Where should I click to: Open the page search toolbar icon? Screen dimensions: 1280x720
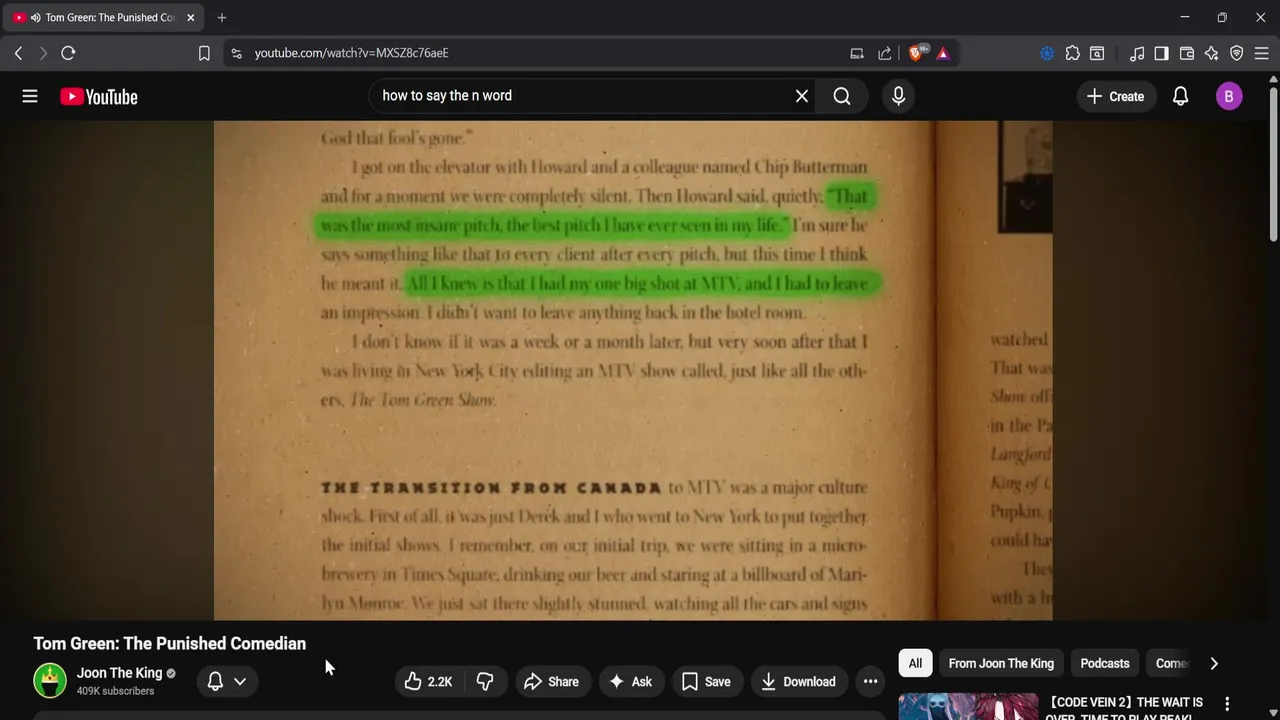[x=1097, y=53]
